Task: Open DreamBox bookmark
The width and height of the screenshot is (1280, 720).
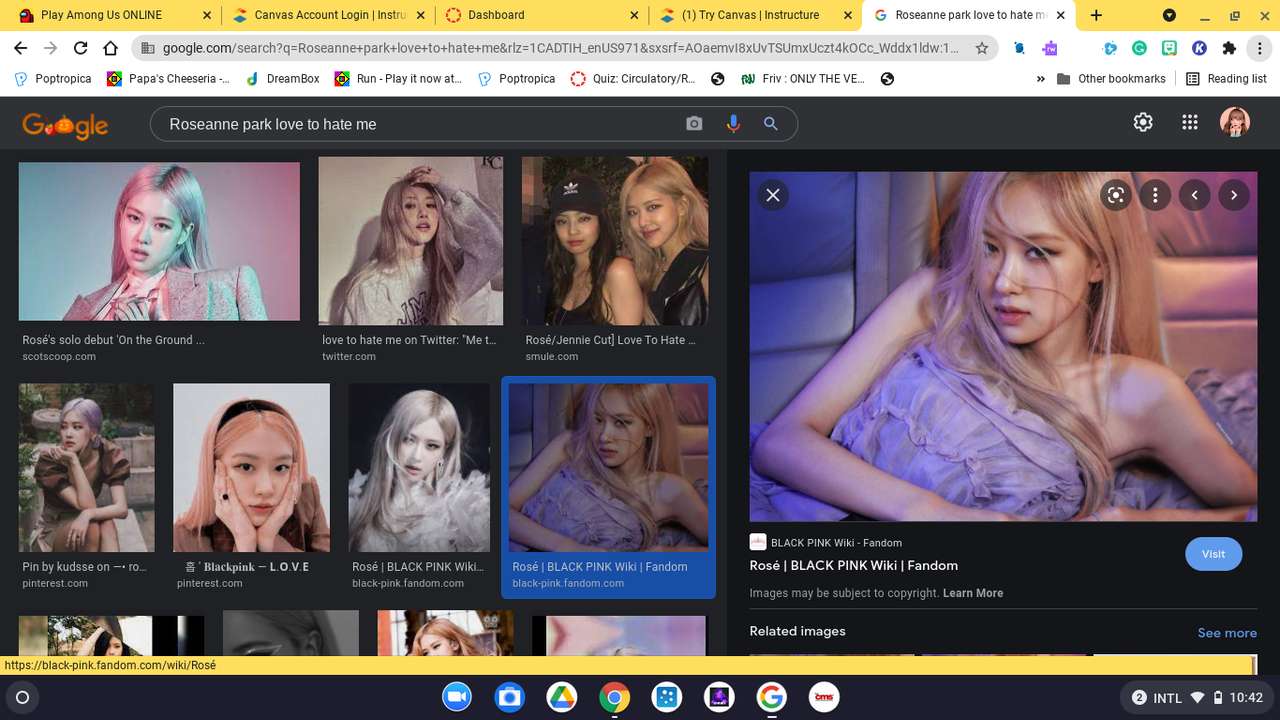Action: pos(283,79)
